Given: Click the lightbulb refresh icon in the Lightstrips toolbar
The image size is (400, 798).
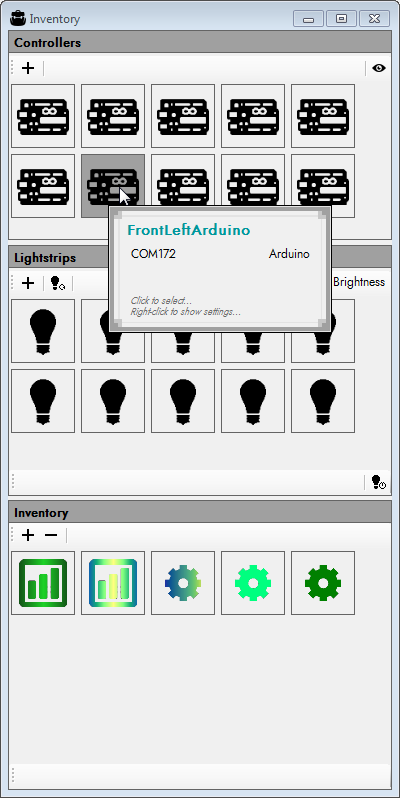Looking at the screenshot, I should click(58, 283).
